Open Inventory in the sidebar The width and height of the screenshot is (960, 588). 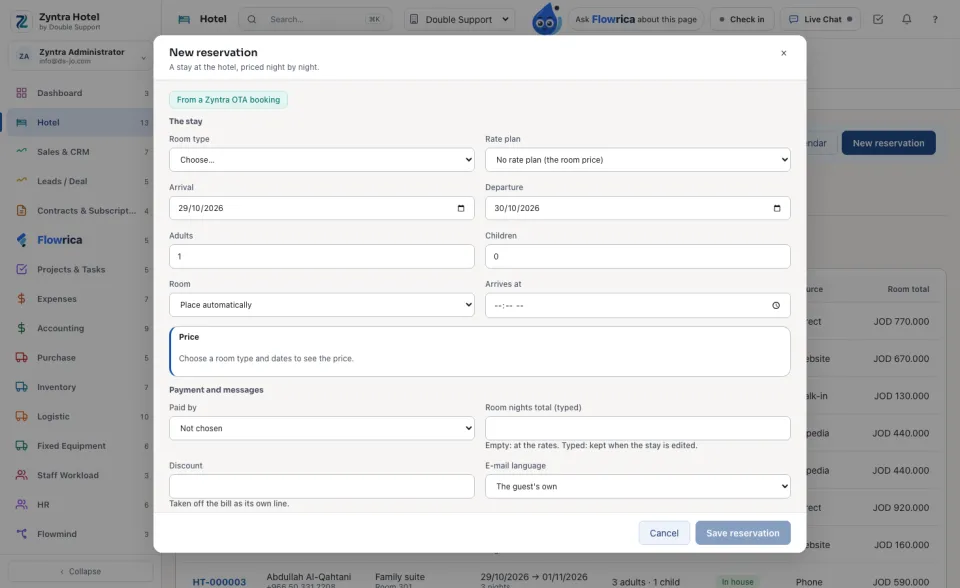(x=81, y=386)
